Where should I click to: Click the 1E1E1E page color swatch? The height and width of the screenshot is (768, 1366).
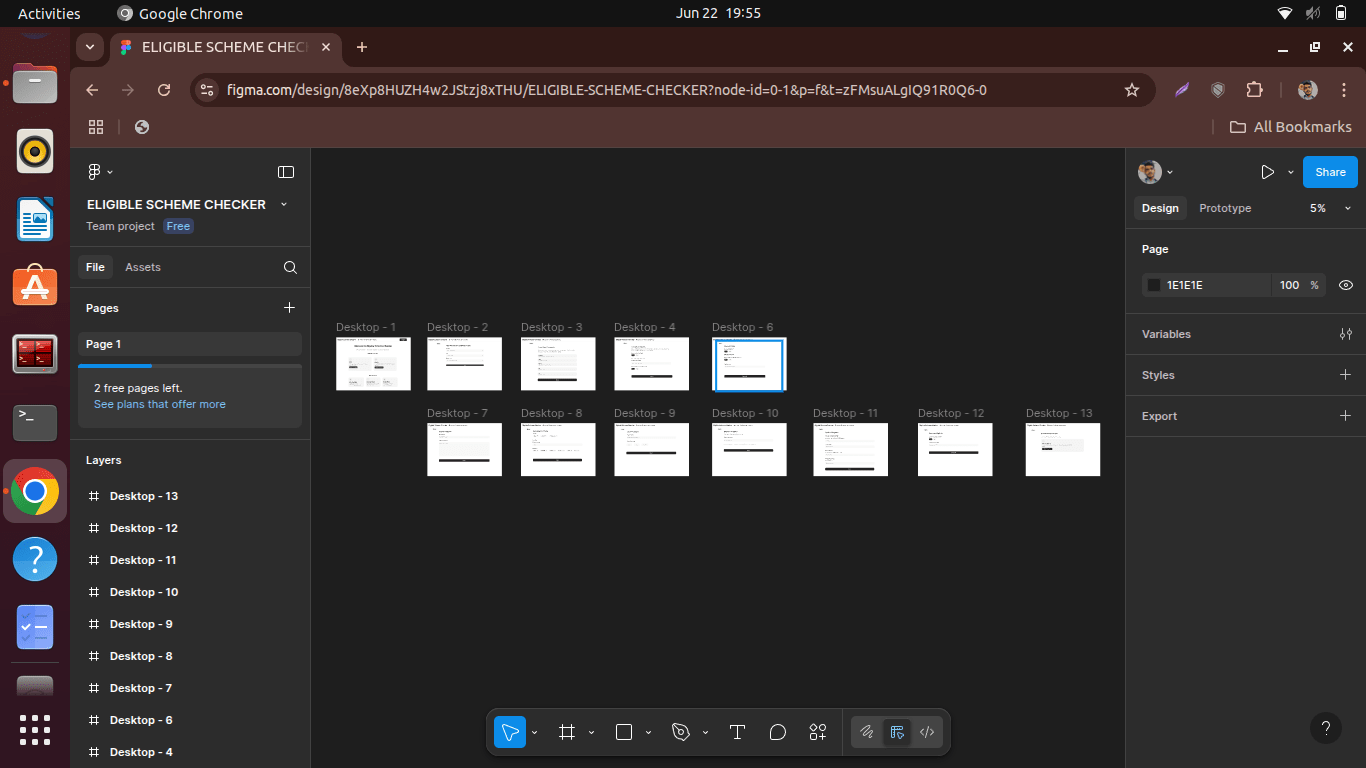pos(1154,285)
